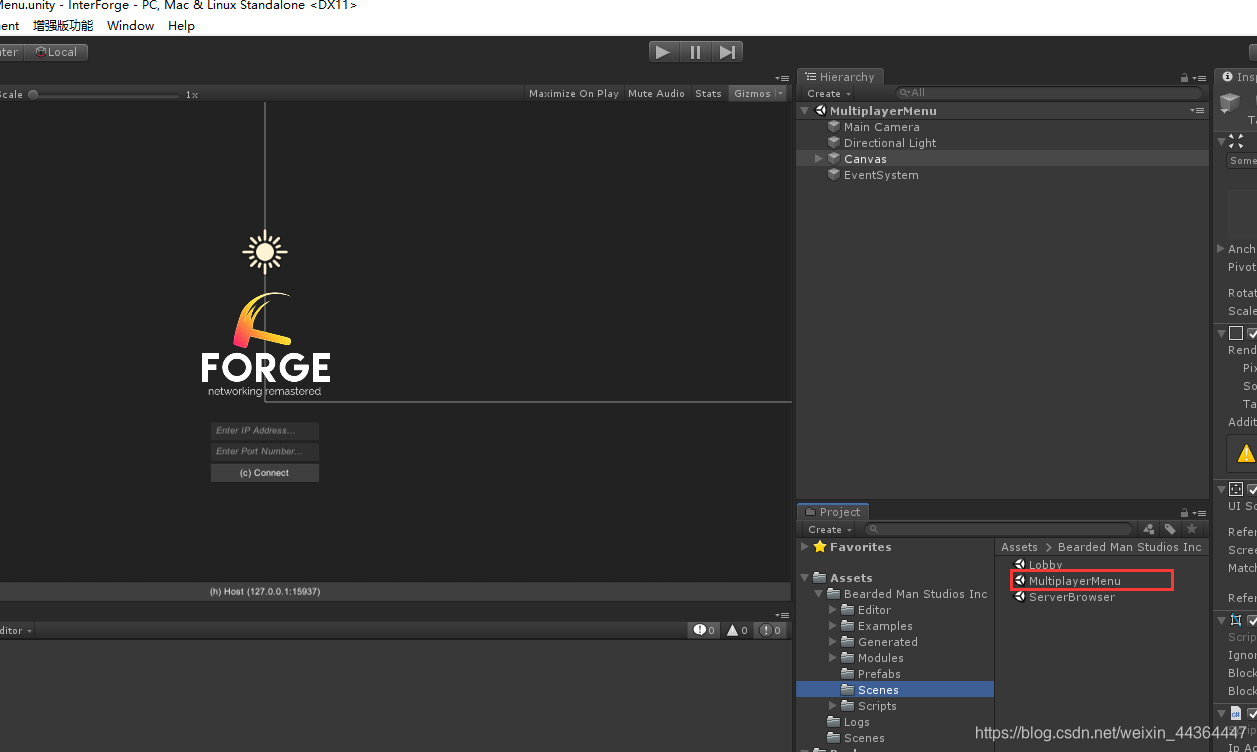Click the Scale slider handle
This screenshot has width=1257, height=752.
pos(33,95)
